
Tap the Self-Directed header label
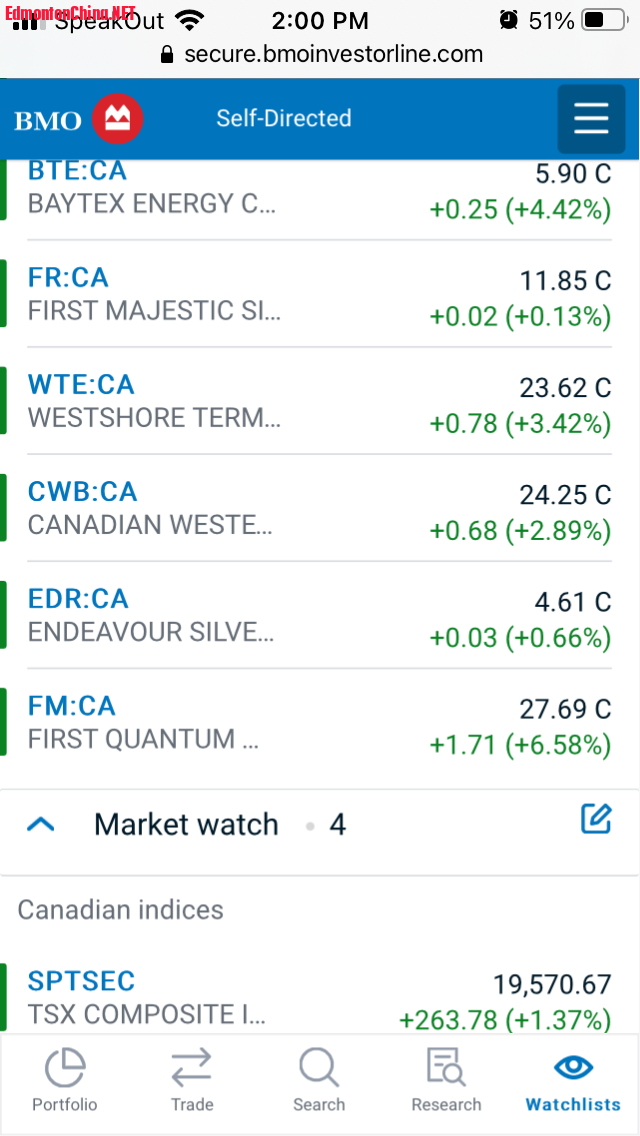coord(284,118)
